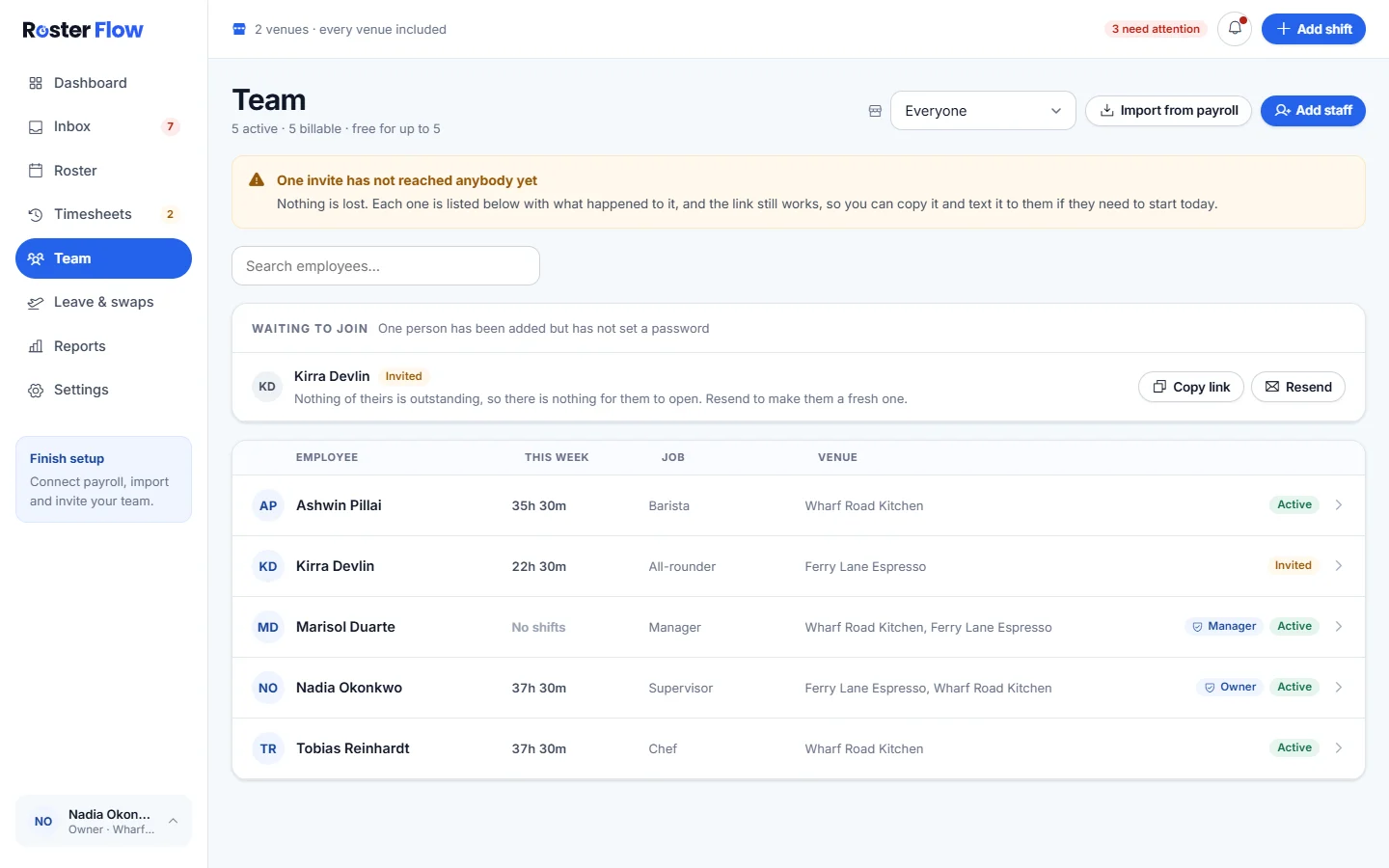Click the venue store icon beside Everyone
Screen dimensions: 1389x868
pyautogui.click(x=875, y=111)
